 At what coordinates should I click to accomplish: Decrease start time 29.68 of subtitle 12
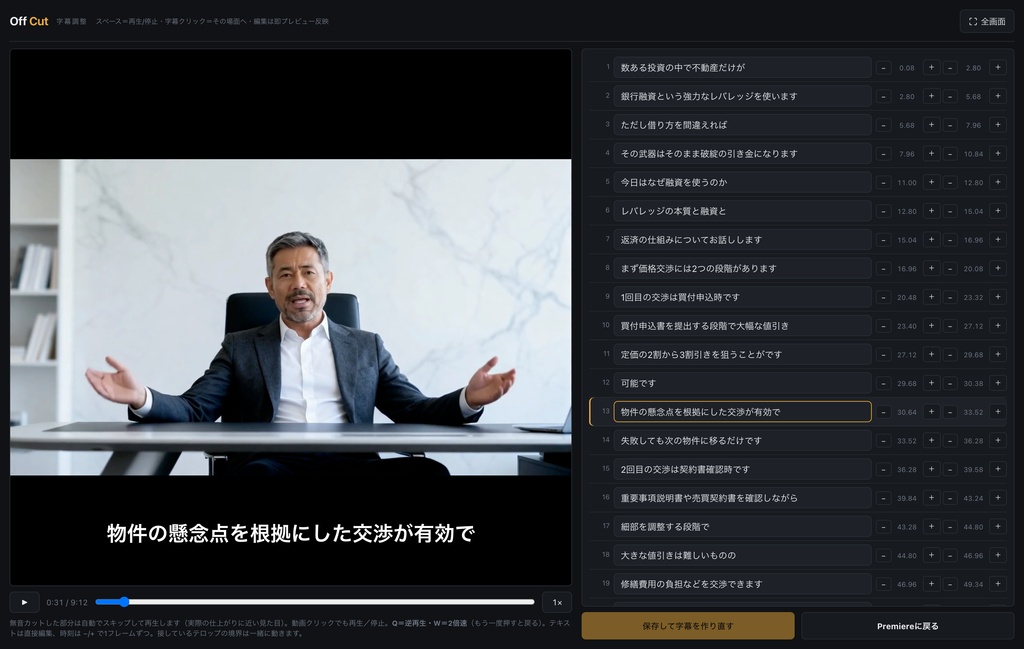884,383
